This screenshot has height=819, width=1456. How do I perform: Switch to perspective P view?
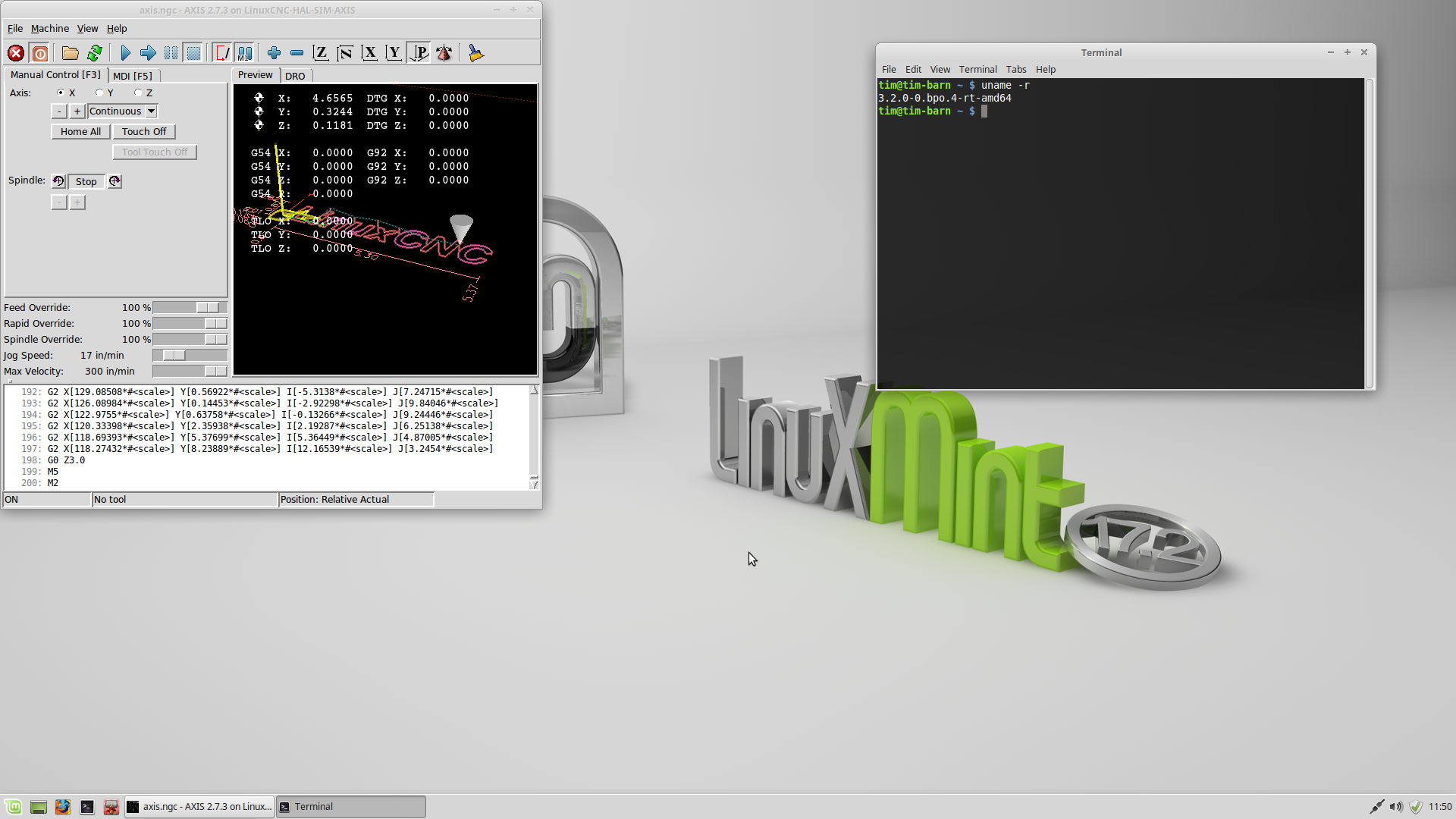click(419, 53)
